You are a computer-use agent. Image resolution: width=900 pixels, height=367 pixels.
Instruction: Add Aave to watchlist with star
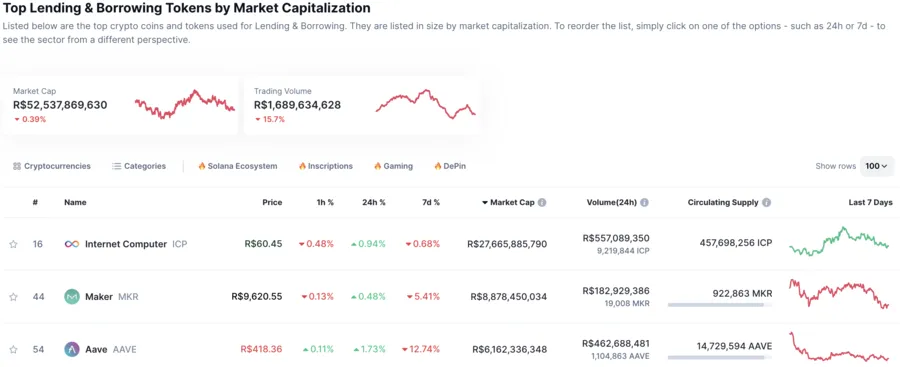pos(13,349)
